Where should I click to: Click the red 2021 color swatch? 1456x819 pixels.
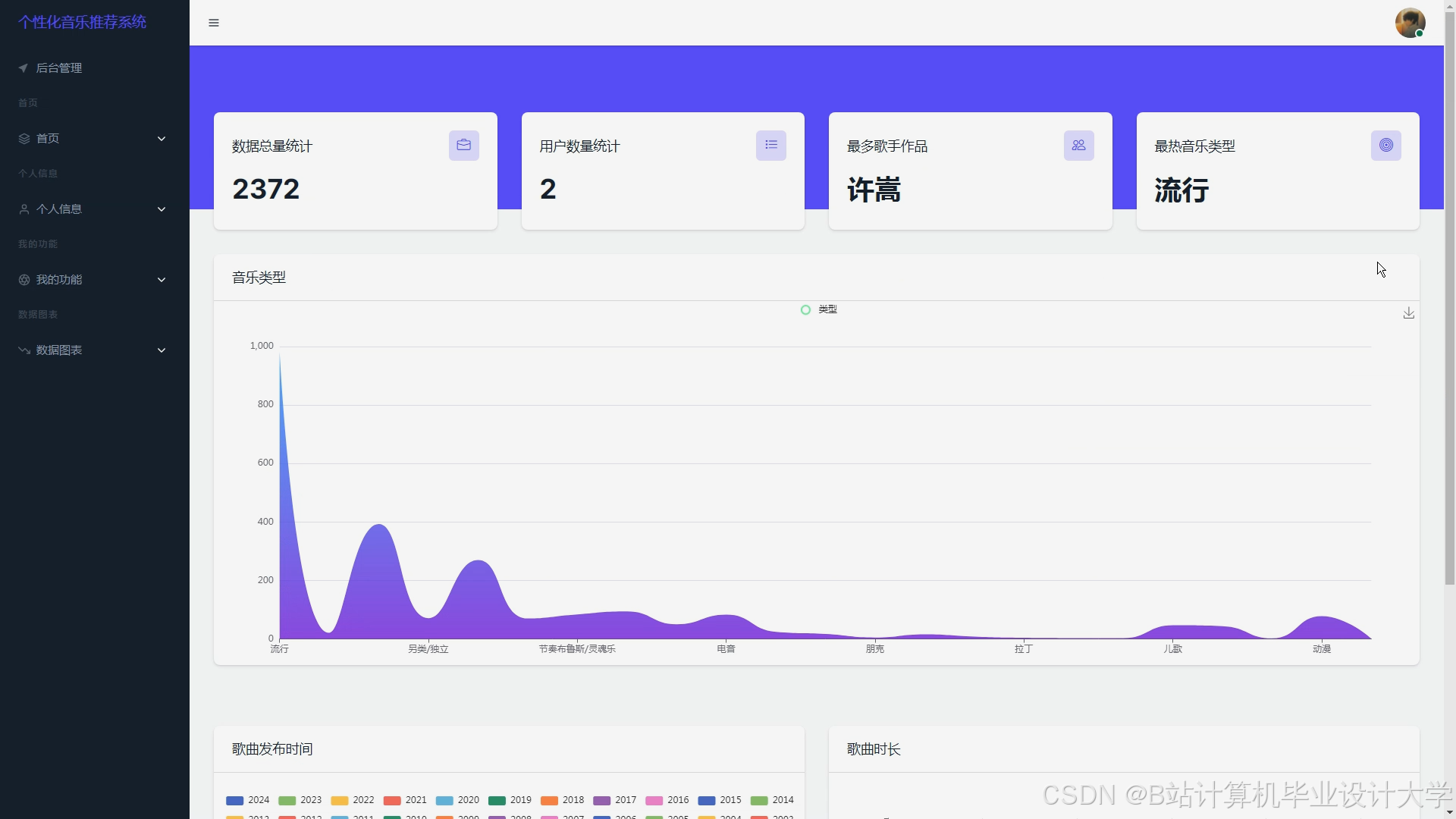392,800
